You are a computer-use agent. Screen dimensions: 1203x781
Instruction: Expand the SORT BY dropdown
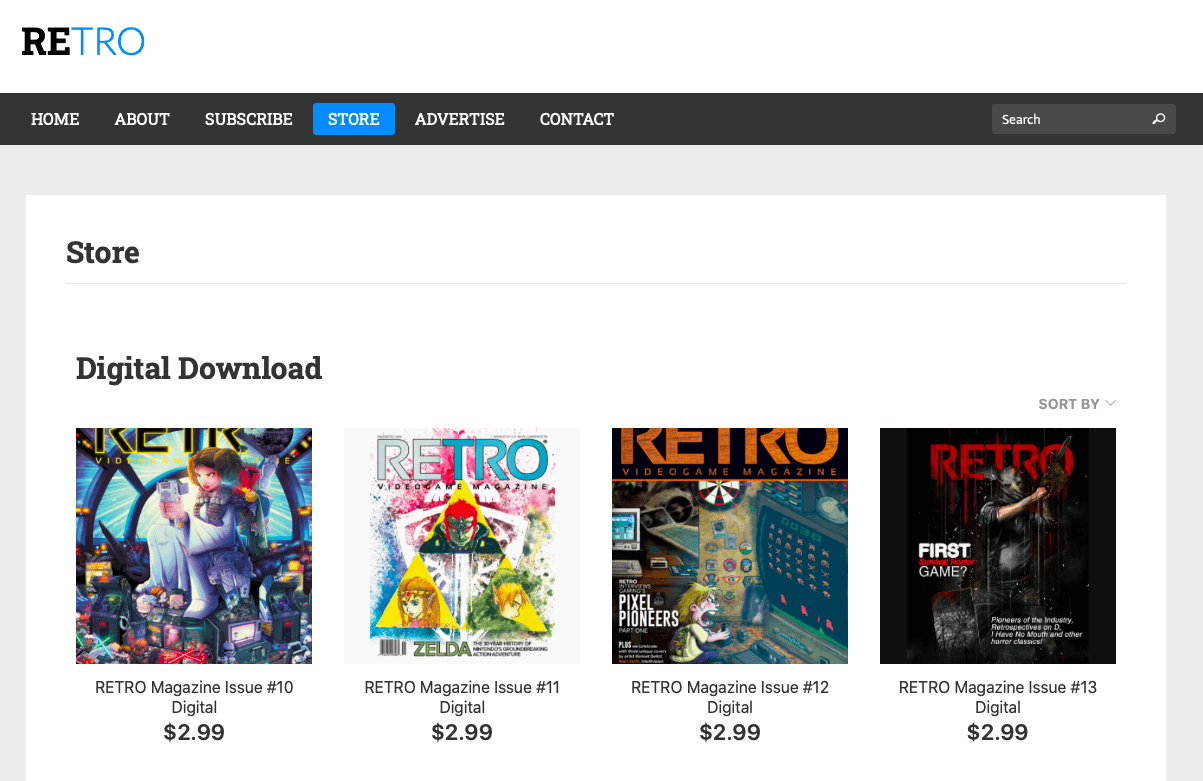[1069, 404]
